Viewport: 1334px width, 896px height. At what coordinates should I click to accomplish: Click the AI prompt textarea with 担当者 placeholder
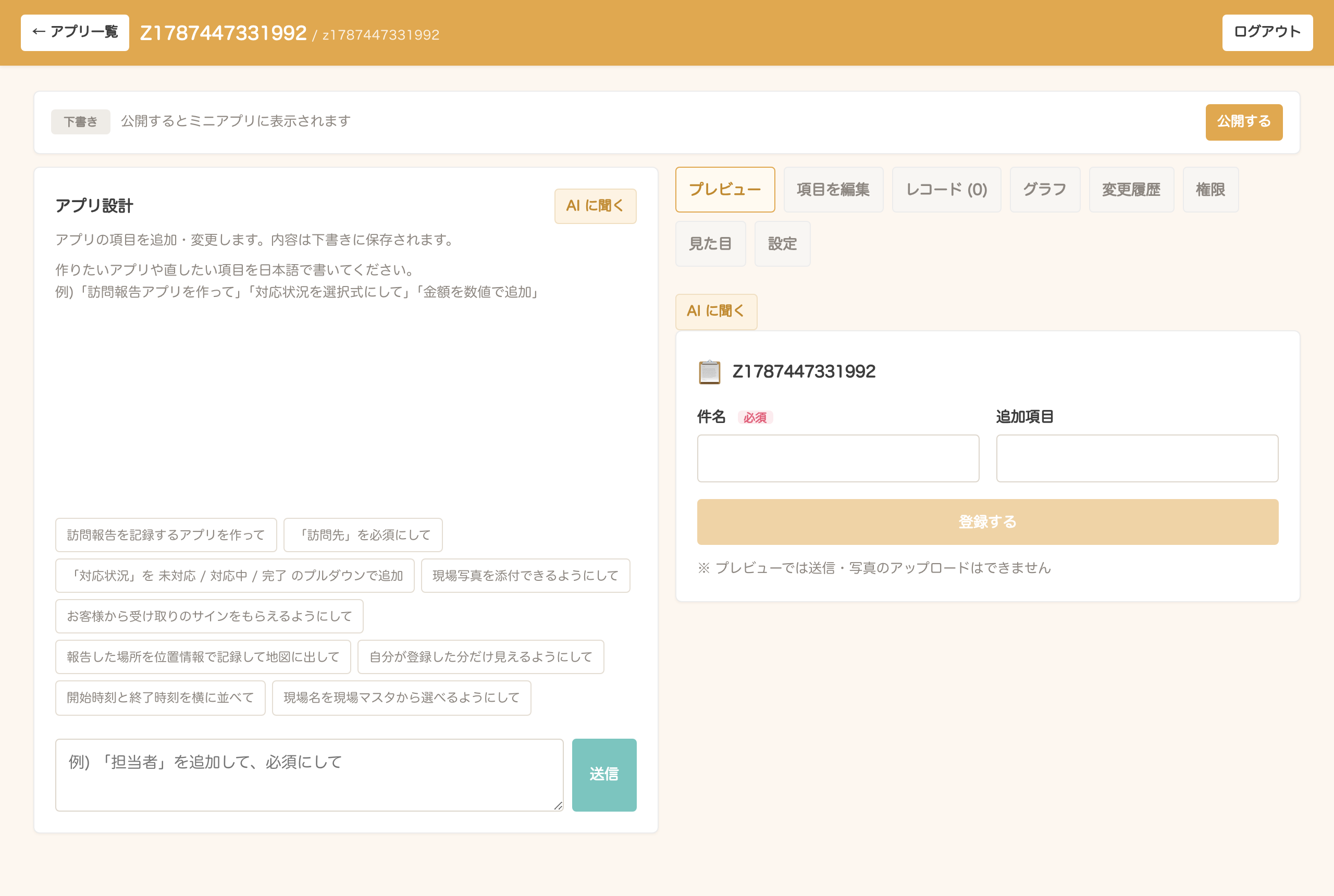pyautogui.click(x=309, y=775)
